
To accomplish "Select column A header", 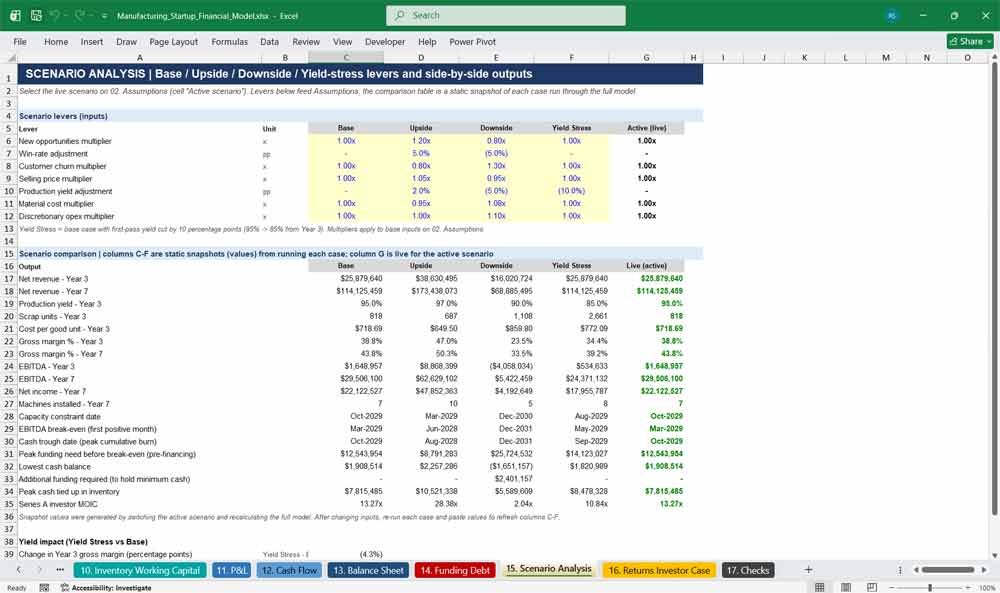I will click(140, 57).
